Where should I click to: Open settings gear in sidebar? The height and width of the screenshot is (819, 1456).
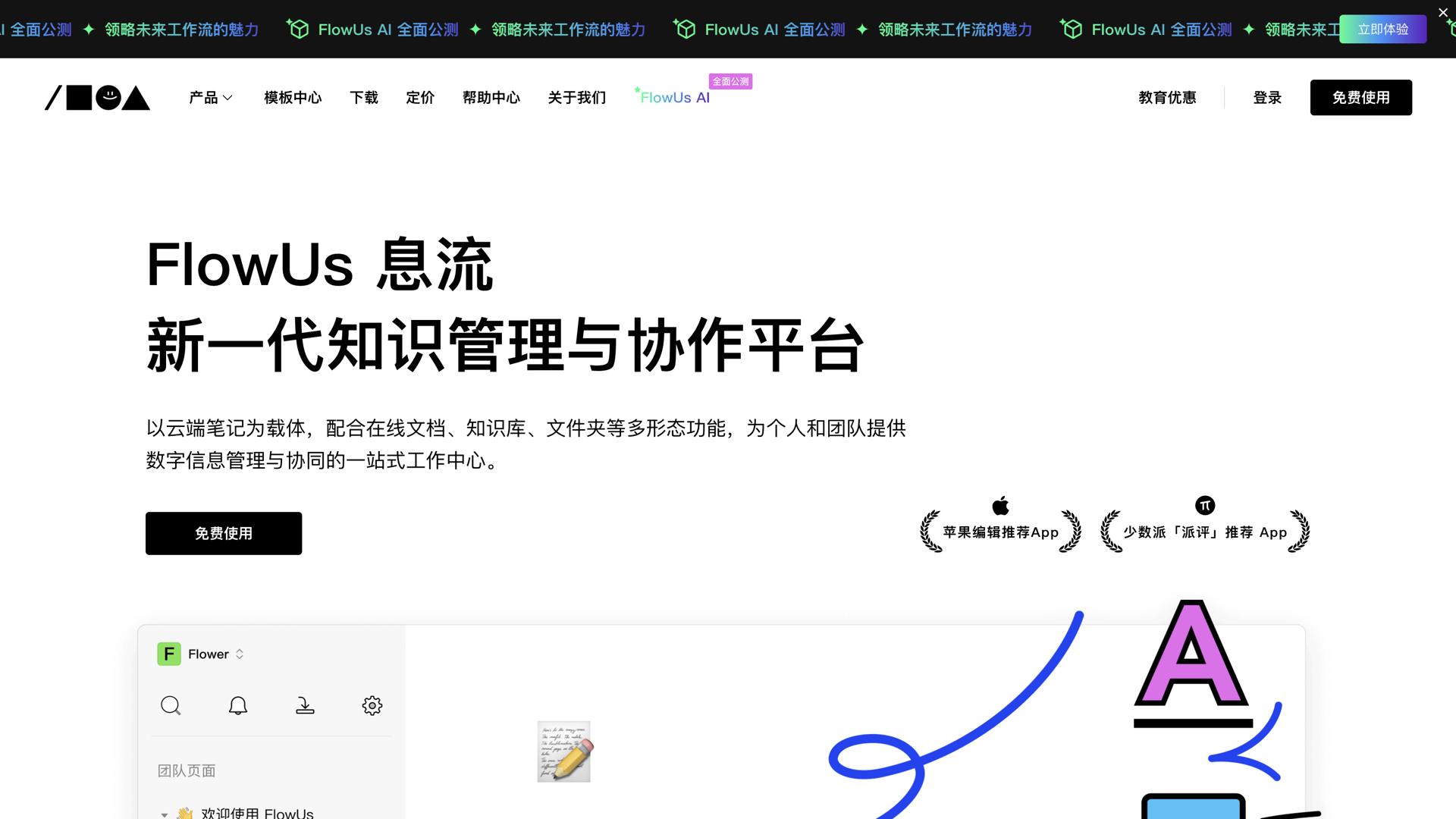point(372,705)
